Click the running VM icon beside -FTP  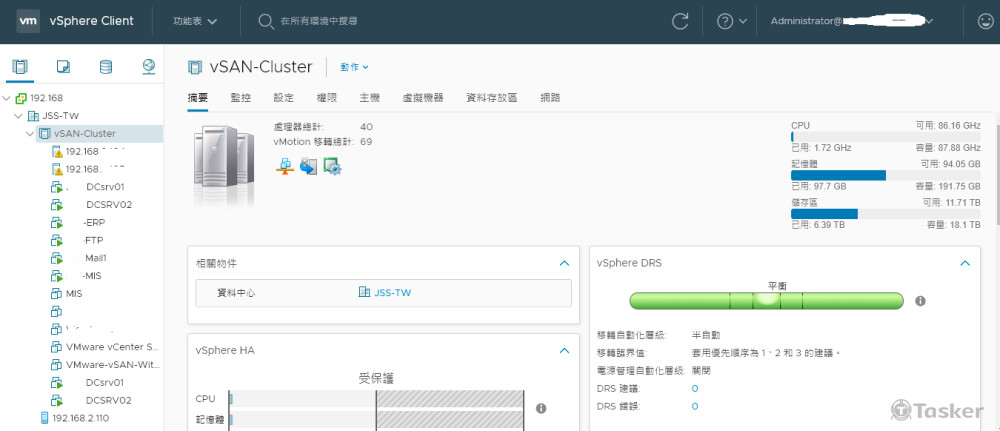(56, 240)
